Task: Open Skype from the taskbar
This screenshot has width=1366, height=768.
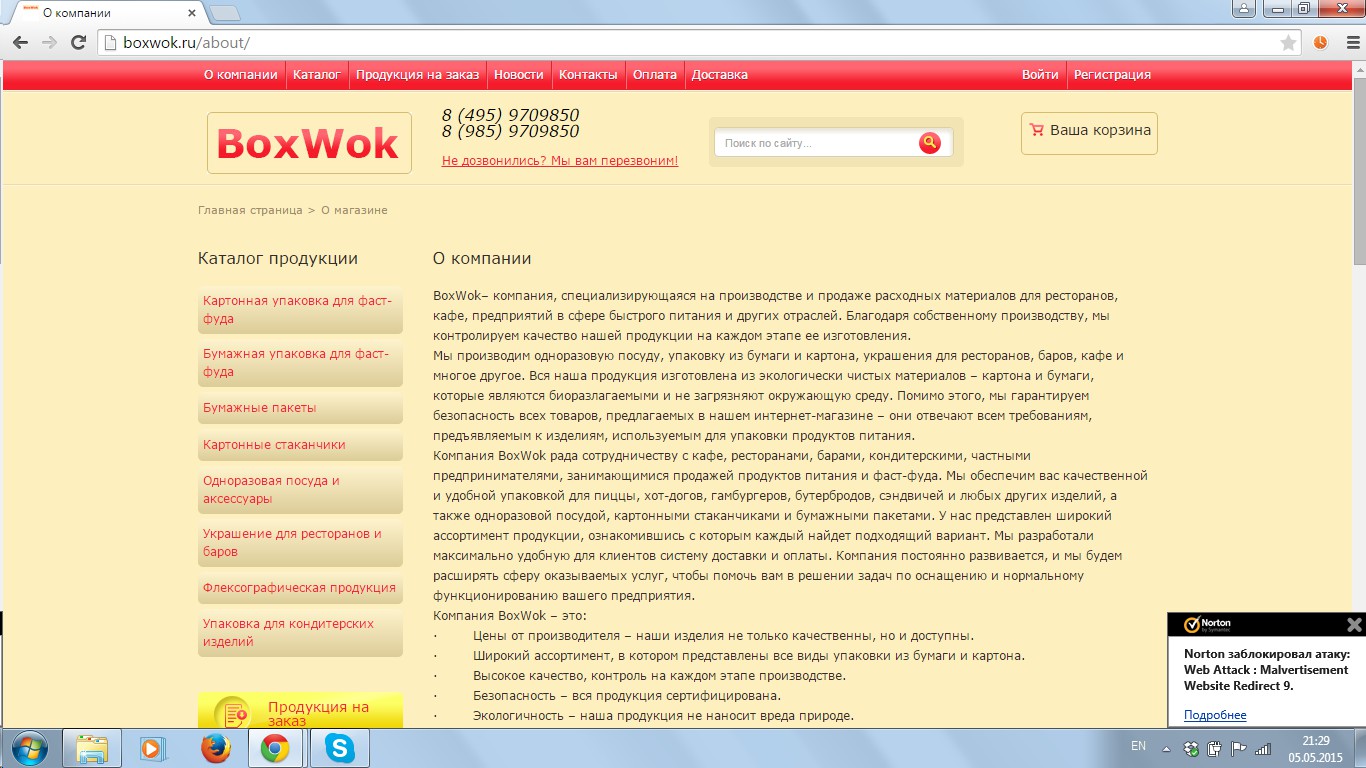Action: [339, 748]
